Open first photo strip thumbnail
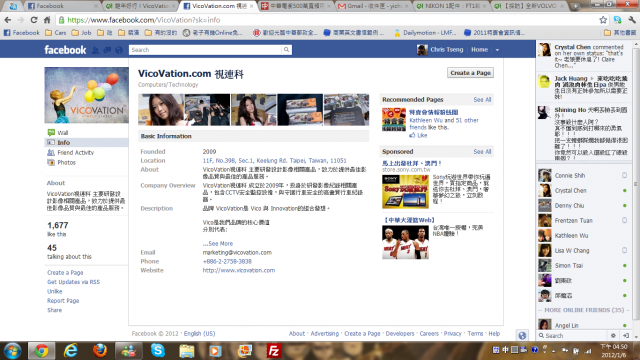 point(161,110)
